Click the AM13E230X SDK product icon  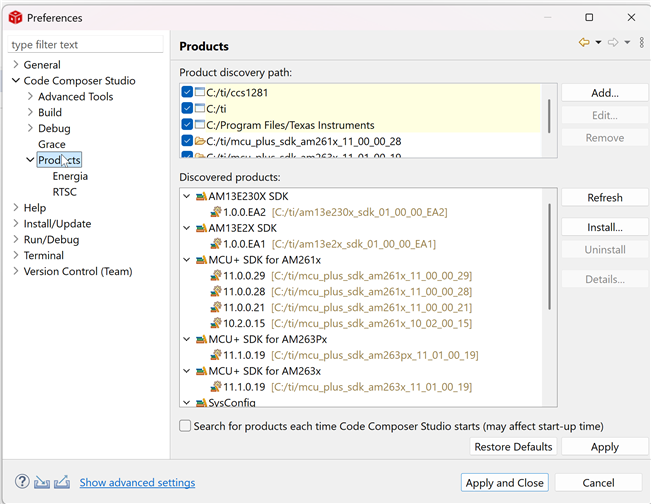(x=202, y=196)
